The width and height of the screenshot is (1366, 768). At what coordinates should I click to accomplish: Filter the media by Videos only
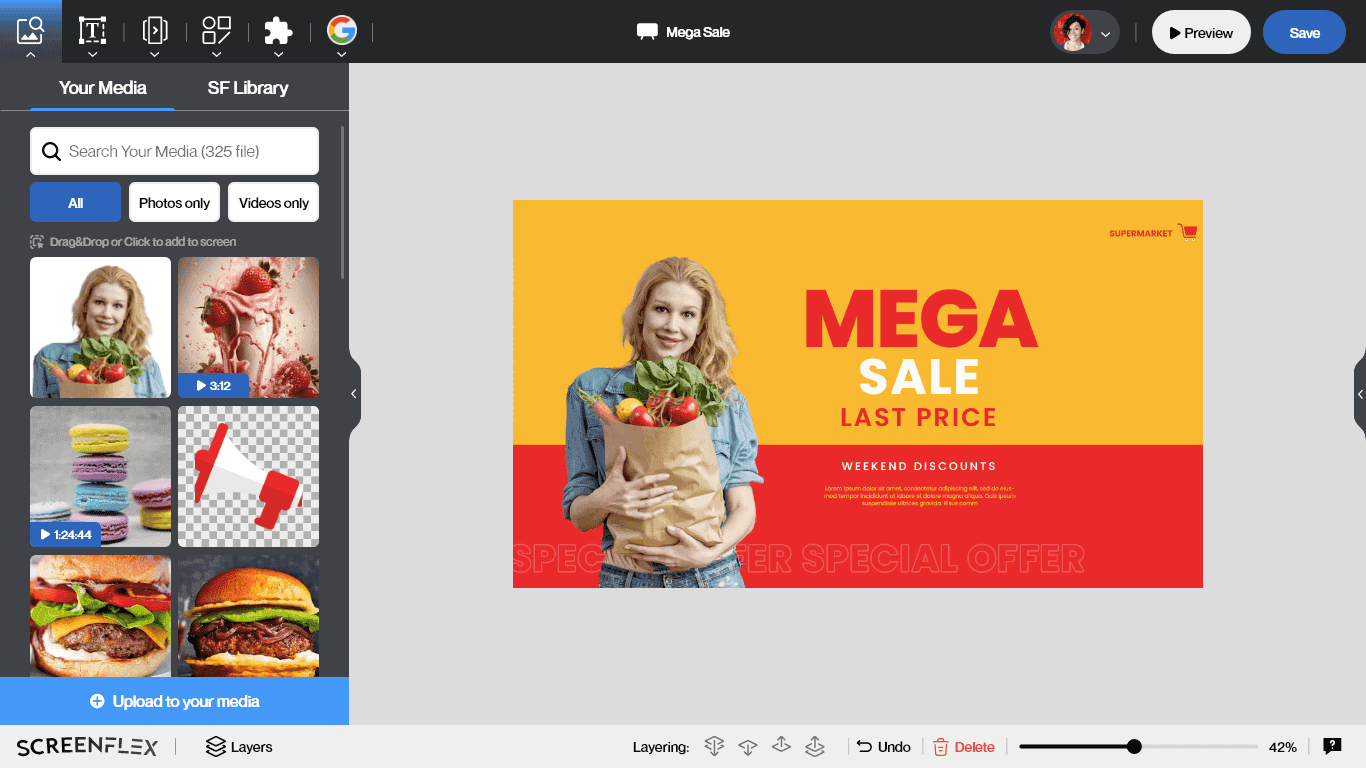[x=274, y=202]
